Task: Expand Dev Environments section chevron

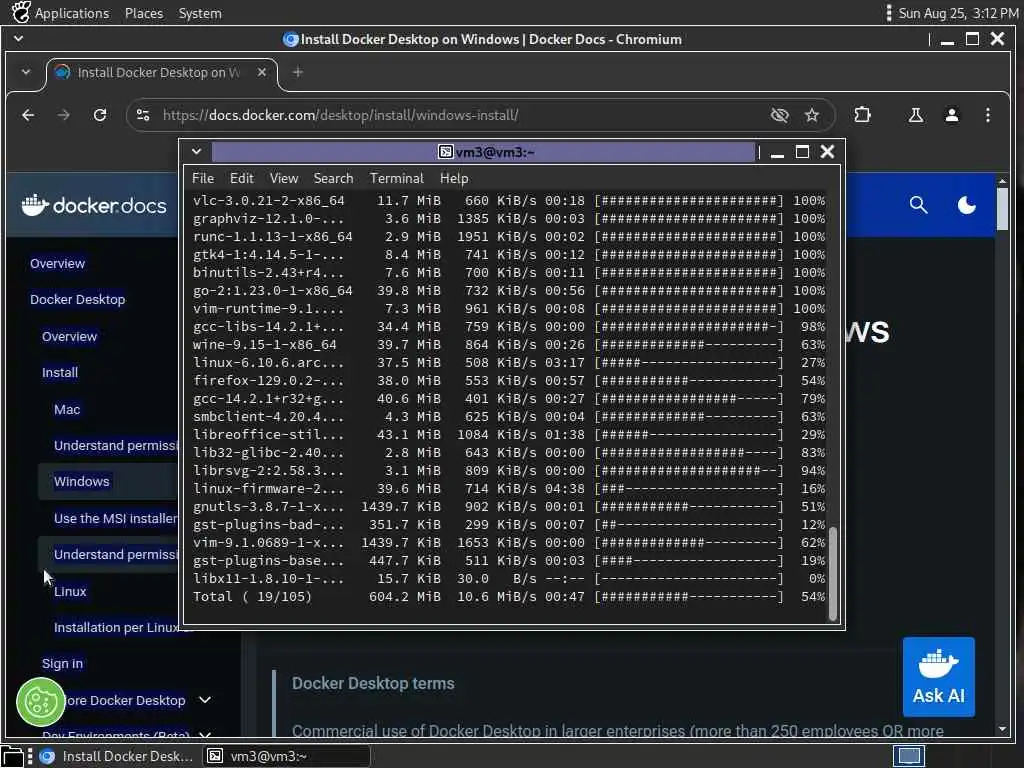Action: point(205,734)
